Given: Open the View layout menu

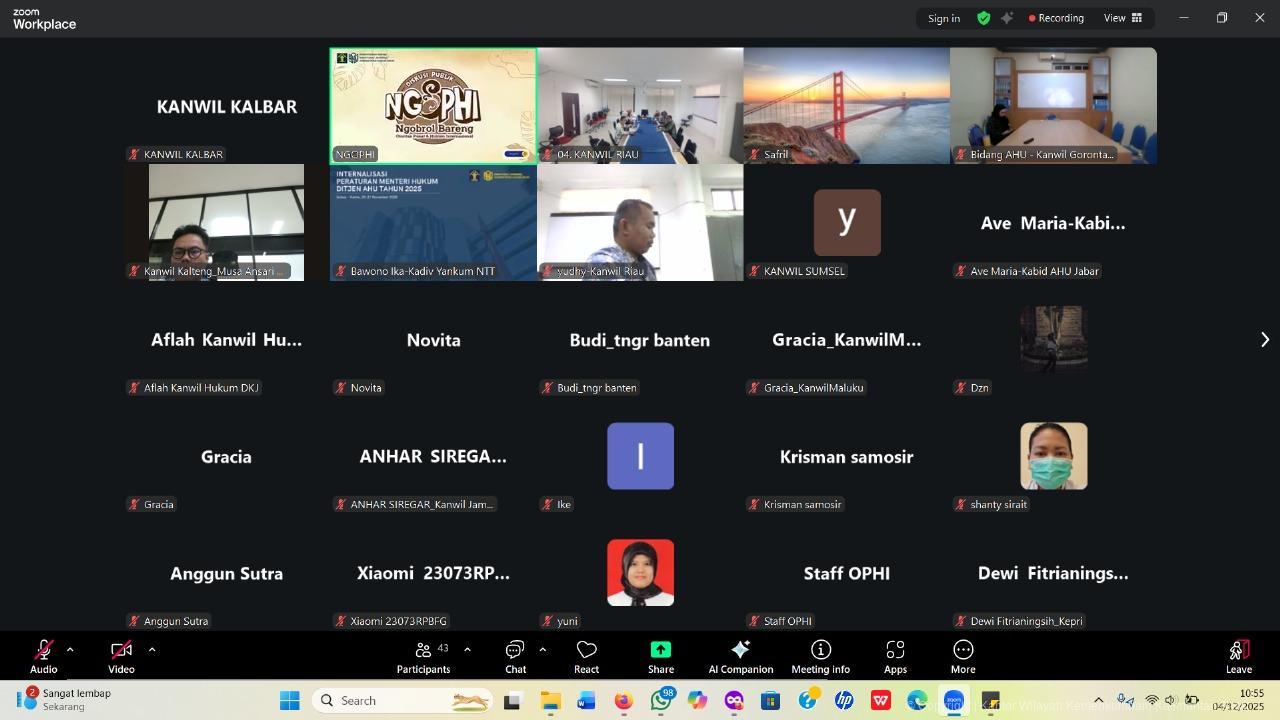Looking at the screenshot, I should point(1122,18).
